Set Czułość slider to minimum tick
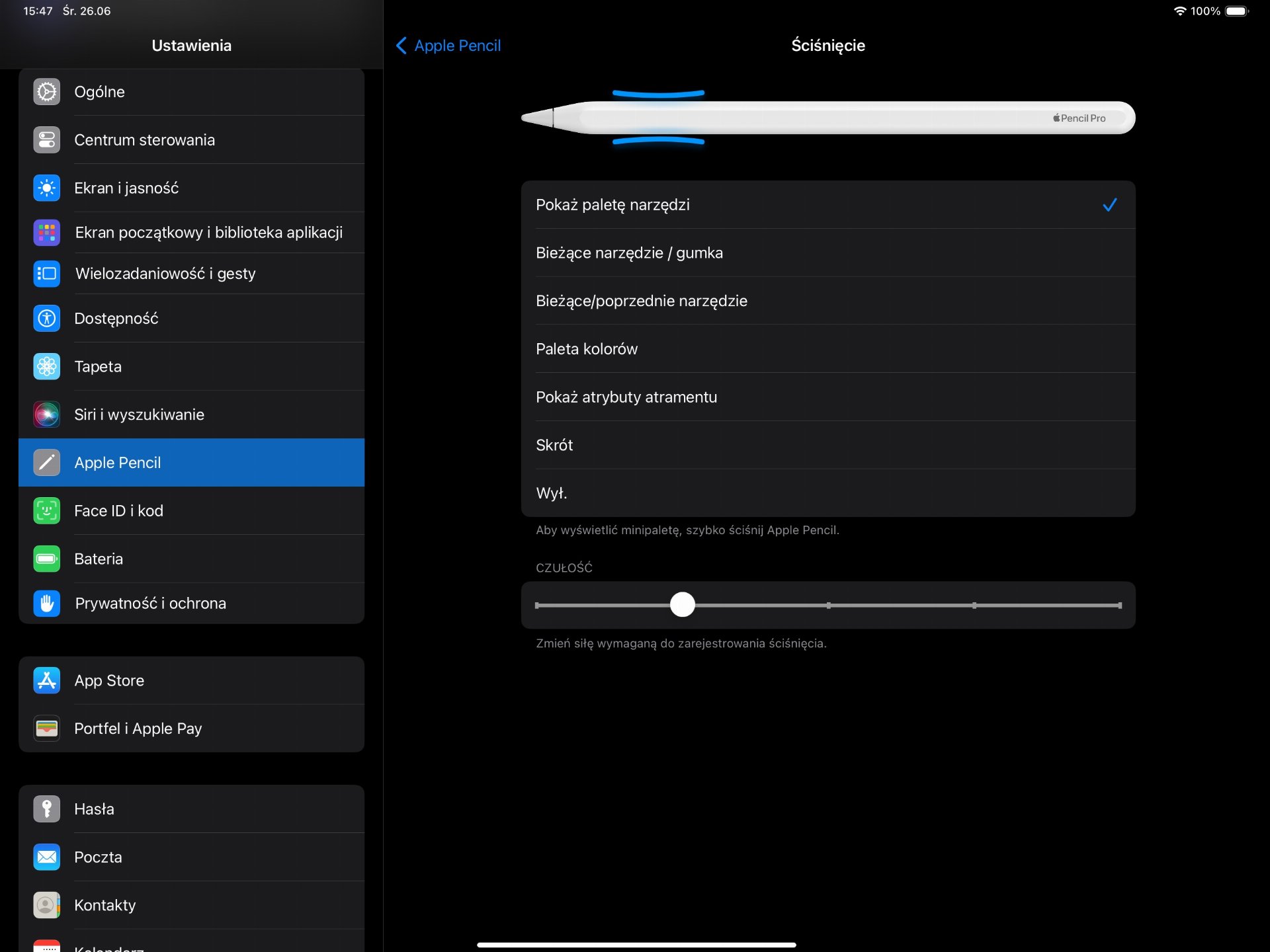 [x=537, y=606]
